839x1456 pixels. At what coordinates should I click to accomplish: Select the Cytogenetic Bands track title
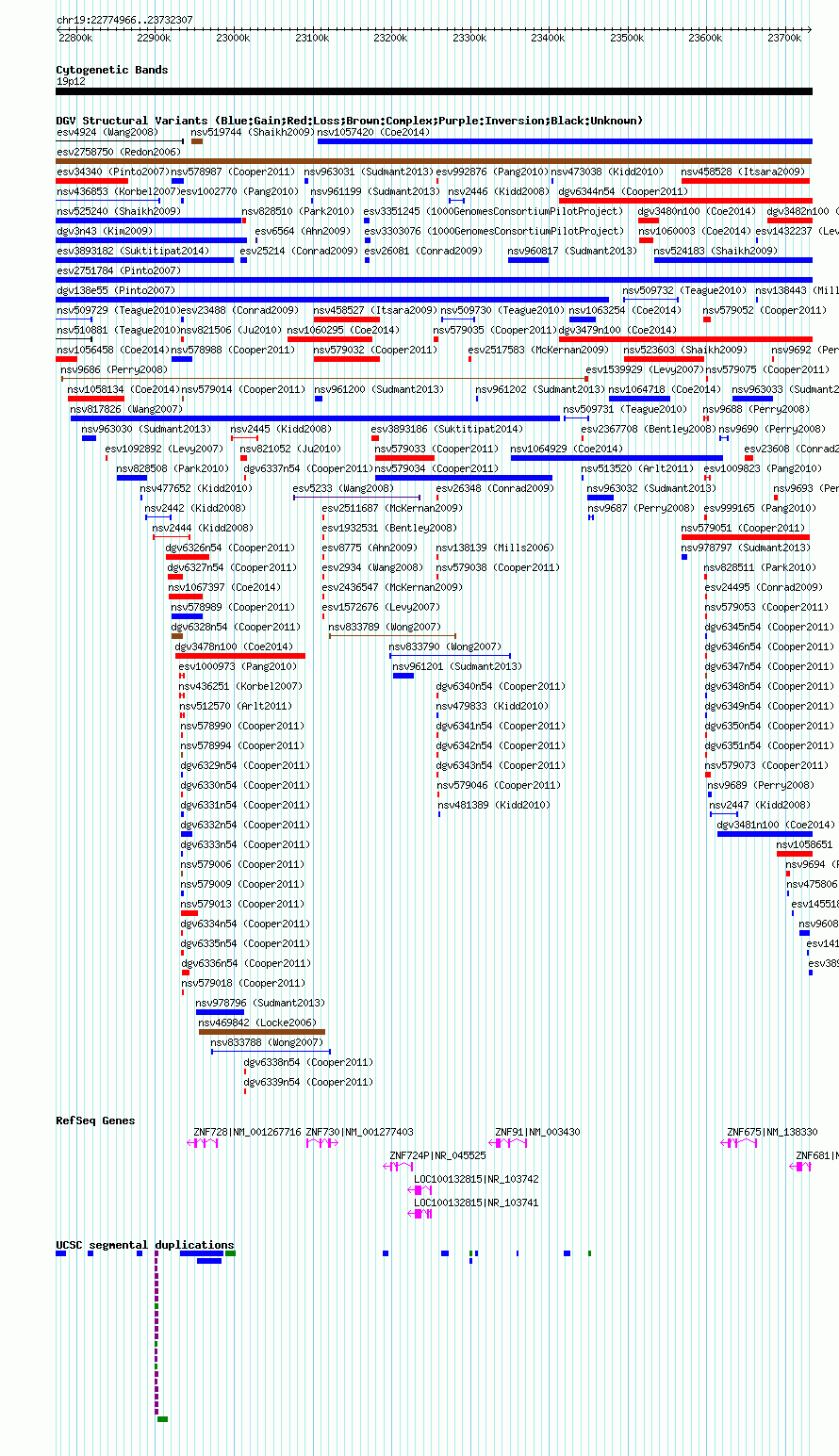pos(112,70)
